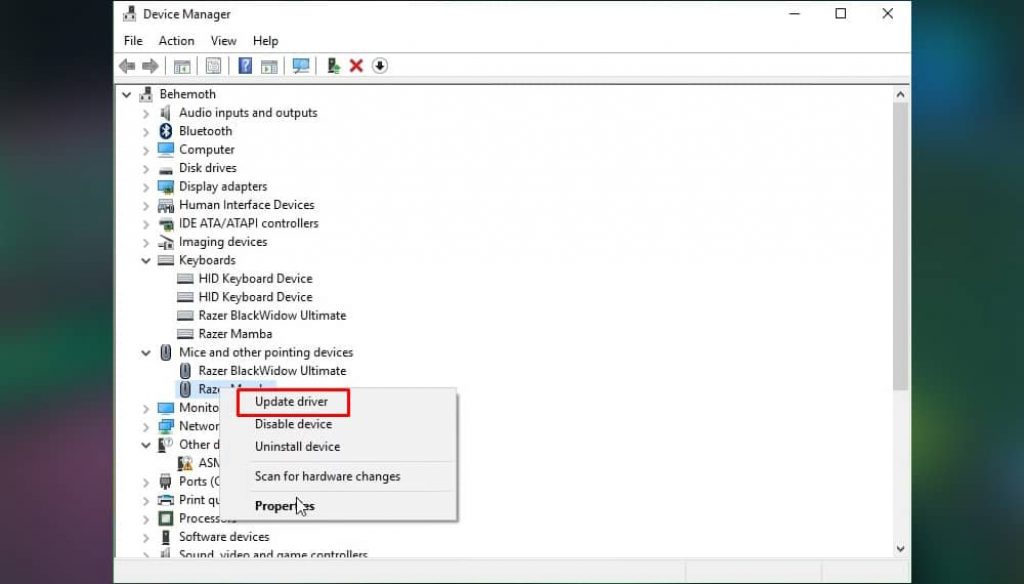Click the Device Manager title bar icon
Image resolution: width=1024 pixels, height=584 pixels.
(x=130, y=14)
